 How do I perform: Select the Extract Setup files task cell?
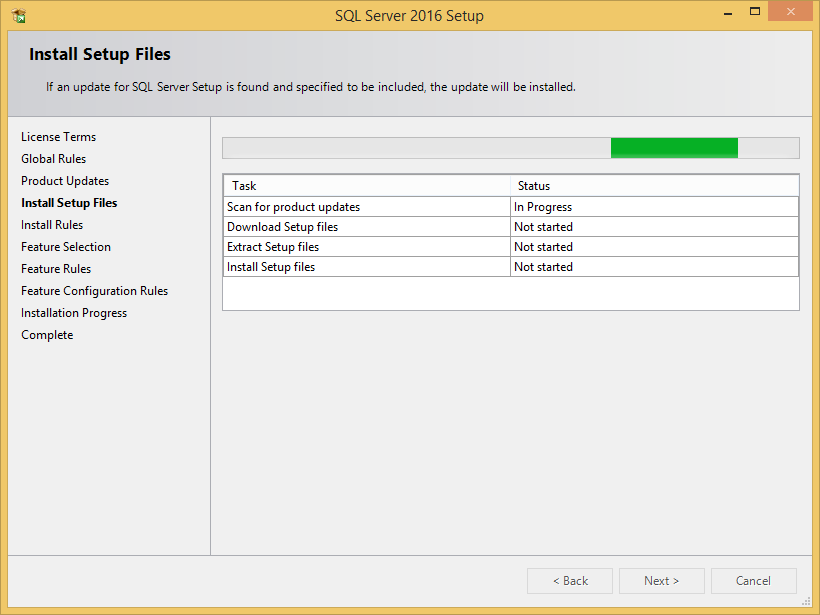pyautogui.click(x=367, y=247)
